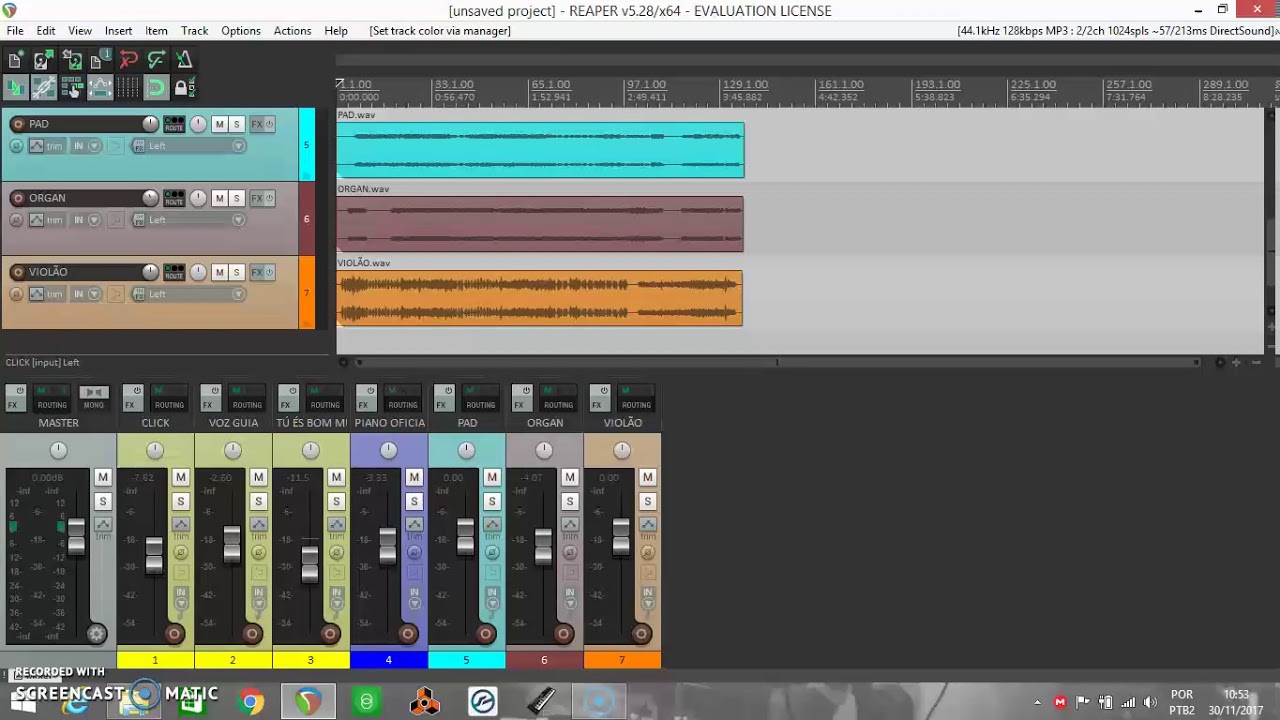Open Master output settings gear in mixer
Image resolution: width=1280 pixels, height=720 pixels.
click(x=96, y=634)
